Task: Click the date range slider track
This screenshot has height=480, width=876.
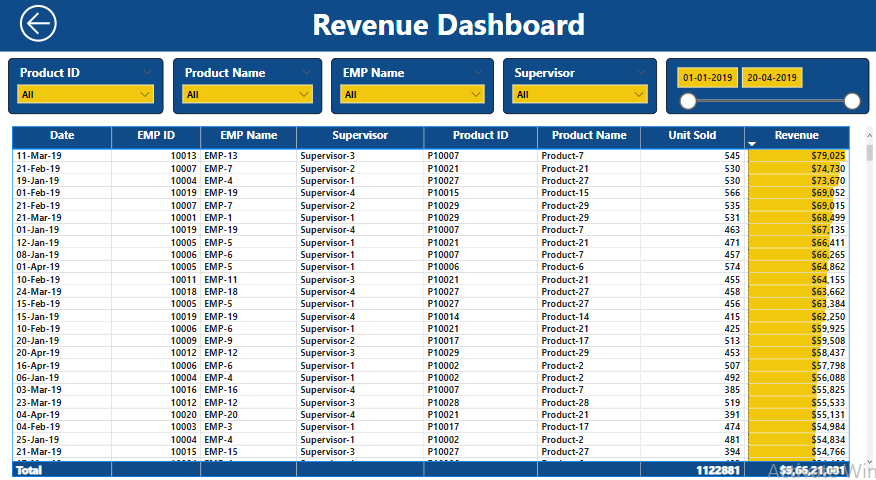Action: [x=770, y=101]
